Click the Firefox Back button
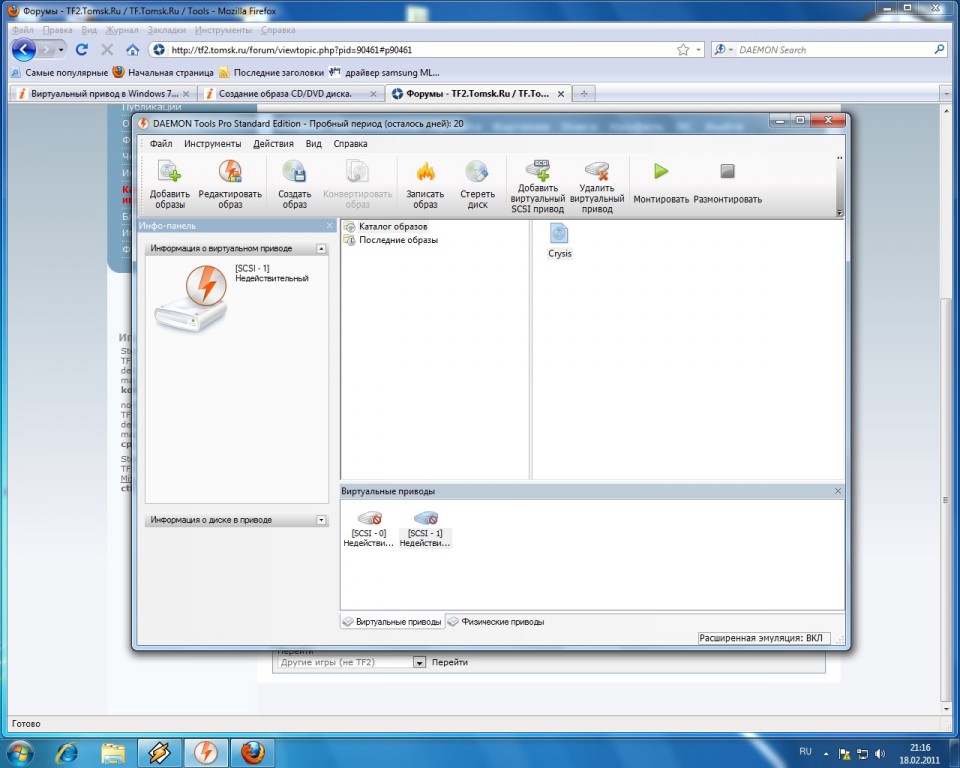 (24, 50)
